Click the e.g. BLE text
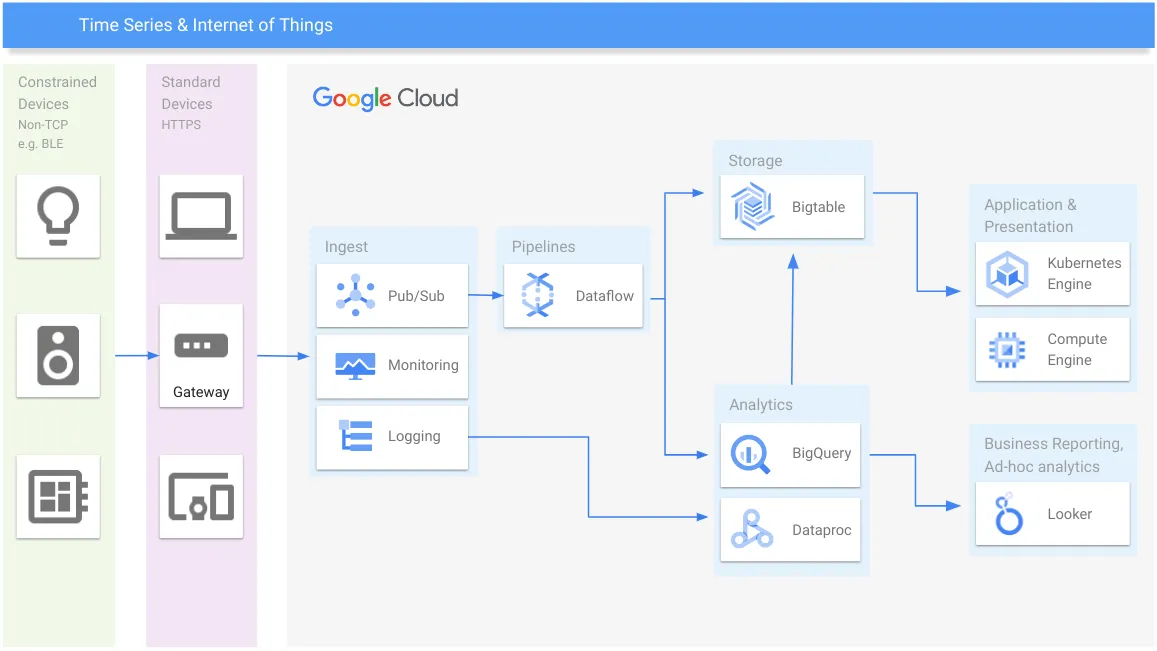 click(x=41, y=144)
